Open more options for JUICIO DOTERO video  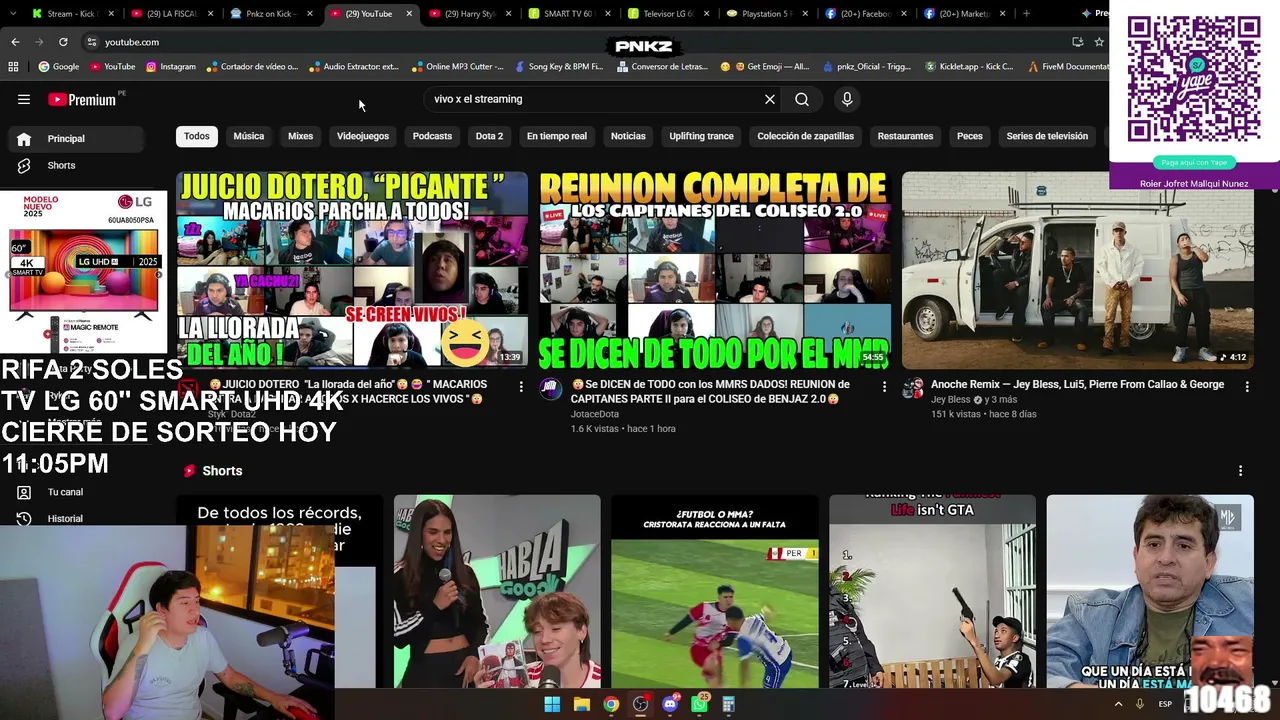(x=521, y=386)
